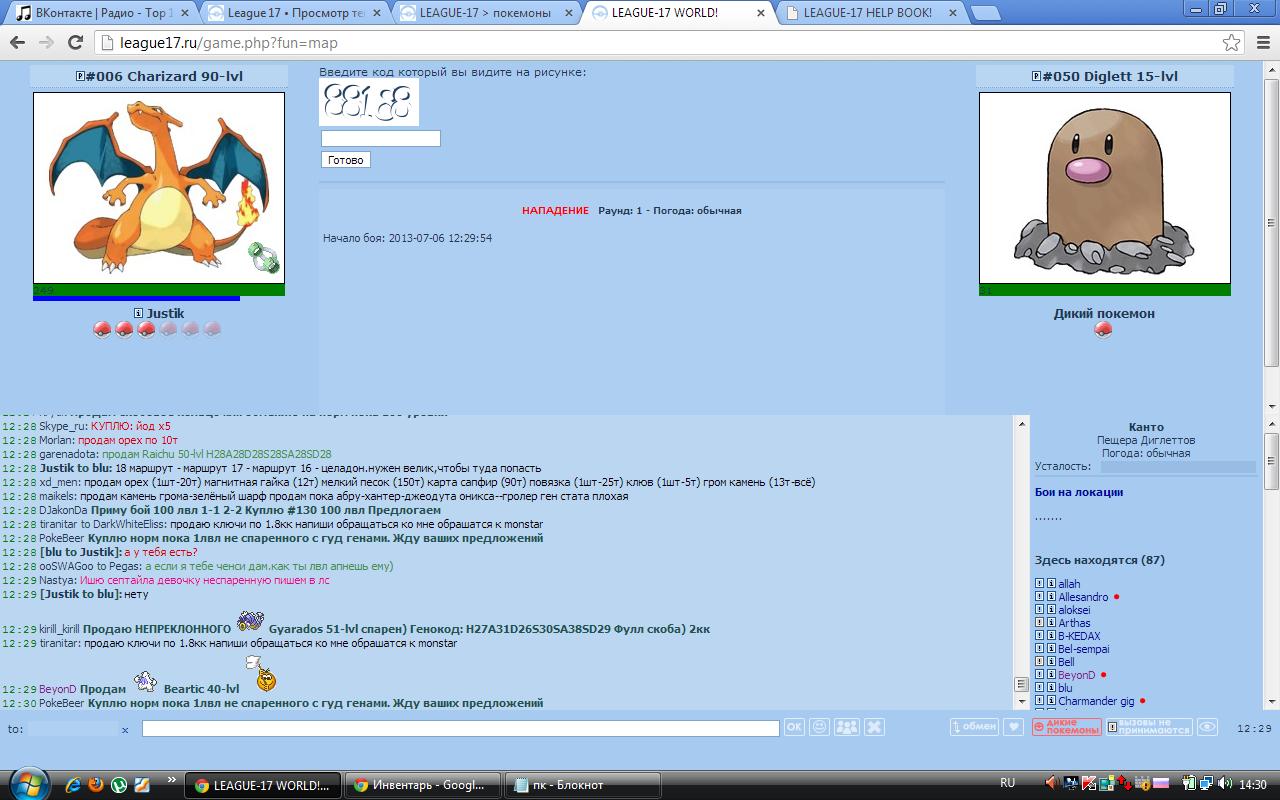Screen dimensions: 1280x800
Task: Open BeyonD's name in location list
Action: click(1077, 675)
